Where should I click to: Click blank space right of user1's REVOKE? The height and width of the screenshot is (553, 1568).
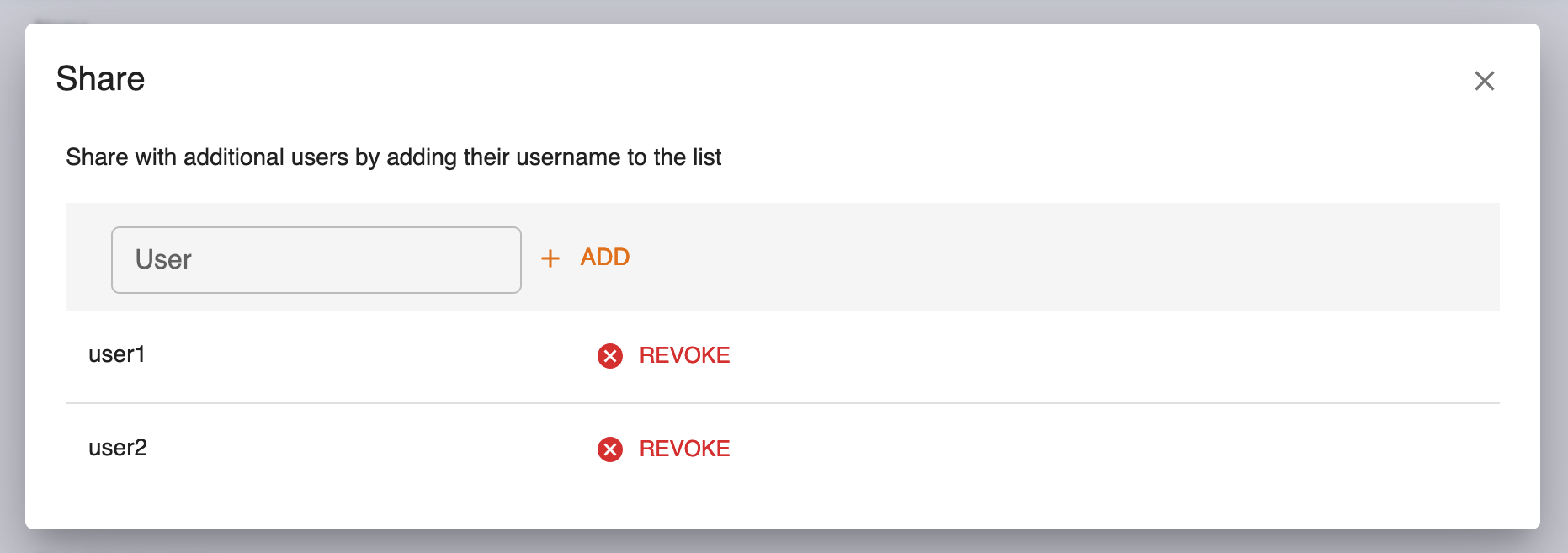click(x=1094, y=356)
